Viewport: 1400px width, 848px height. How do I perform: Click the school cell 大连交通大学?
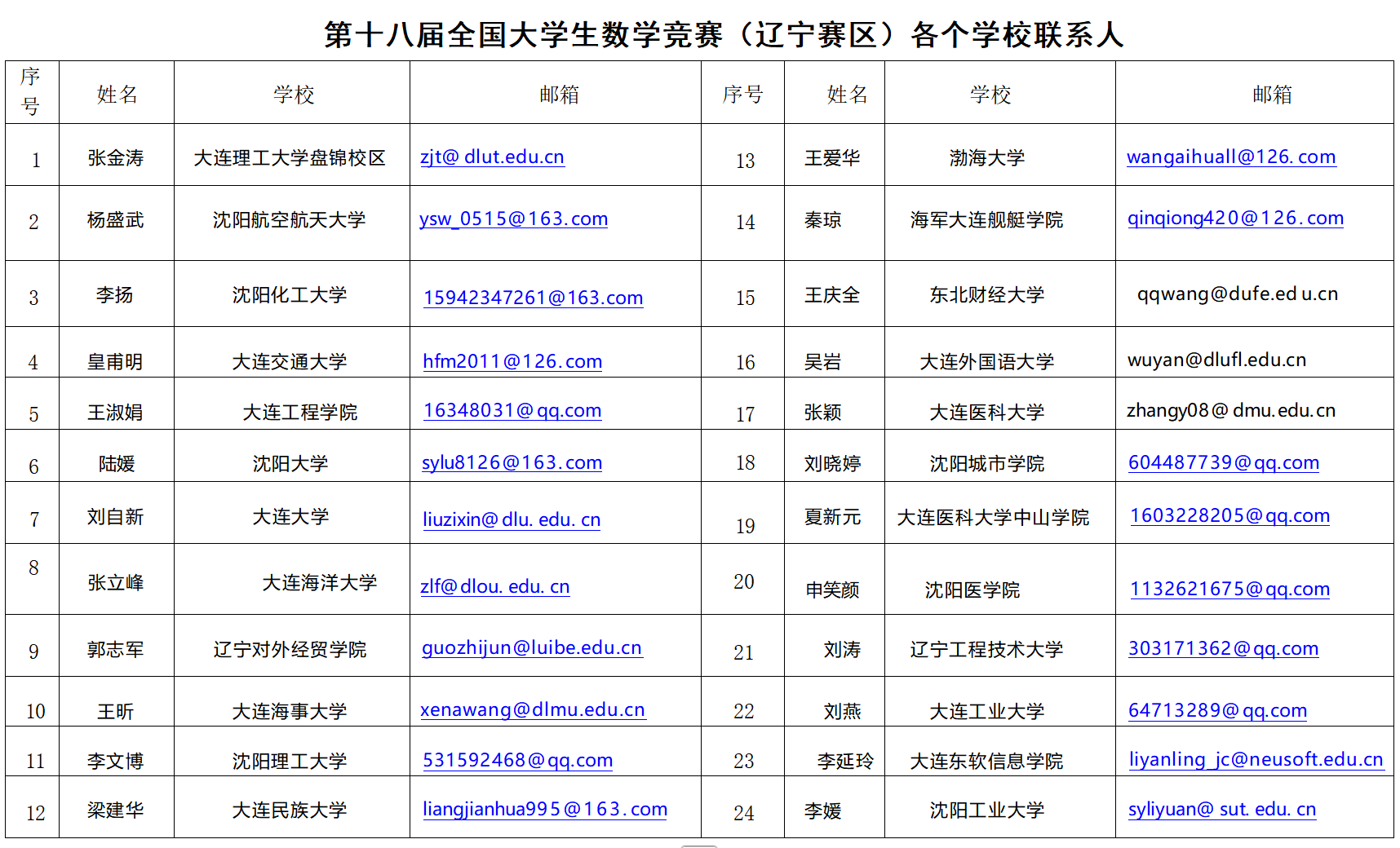click(290, 362)
